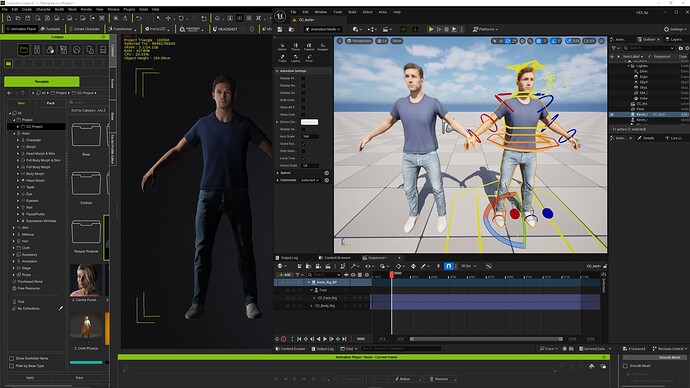Viewport: 690px width, 388px height.
Task: Click Unreal Save icon in toolbar
Action: (279, 29)
